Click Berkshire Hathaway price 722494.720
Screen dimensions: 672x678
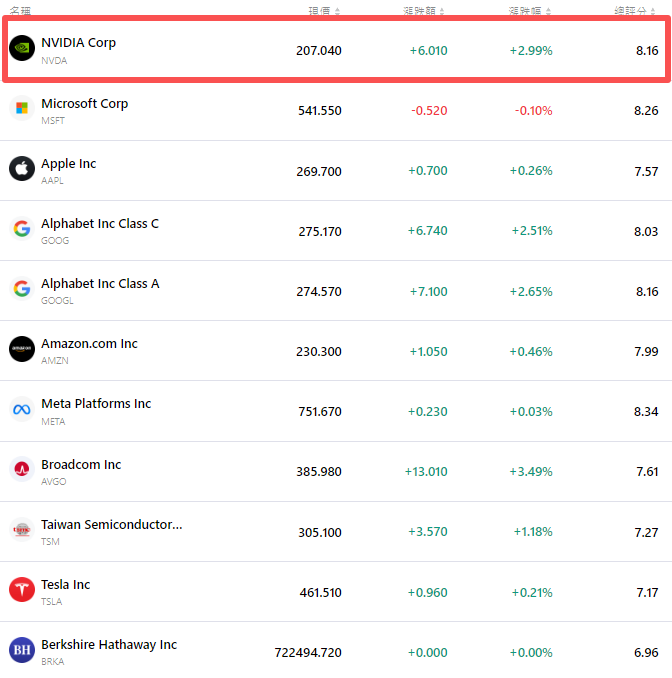coord(308,652)
